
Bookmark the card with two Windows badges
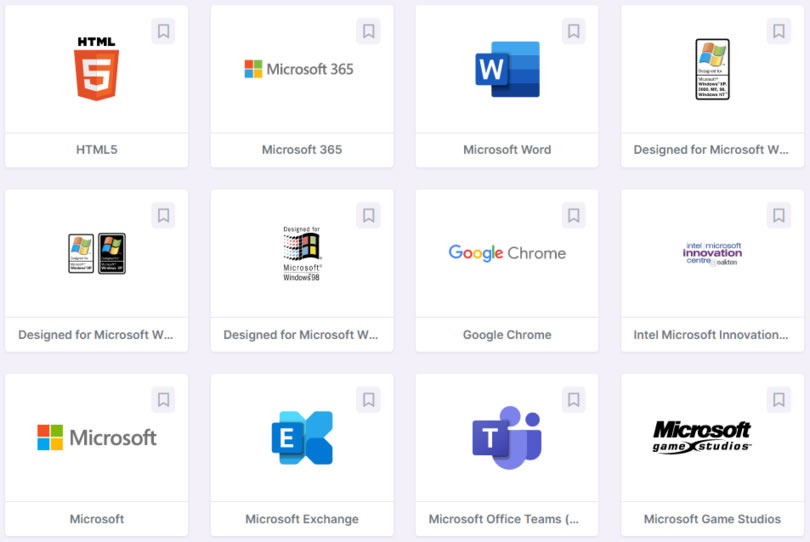pyautogui.click(x=163, y=215)
